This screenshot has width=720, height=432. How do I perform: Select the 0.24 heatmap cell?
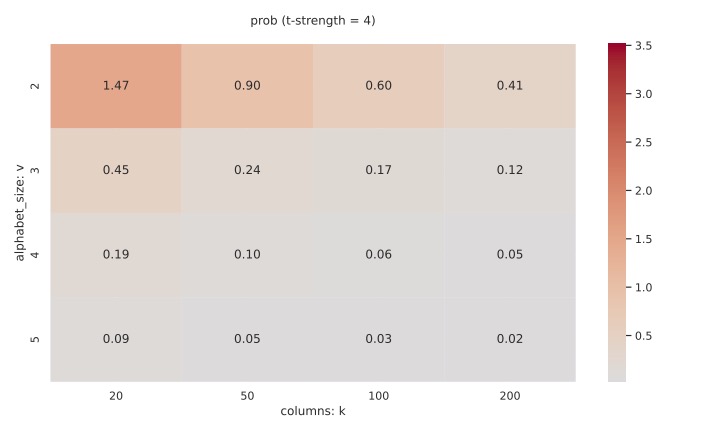click(x=247, y=170)
